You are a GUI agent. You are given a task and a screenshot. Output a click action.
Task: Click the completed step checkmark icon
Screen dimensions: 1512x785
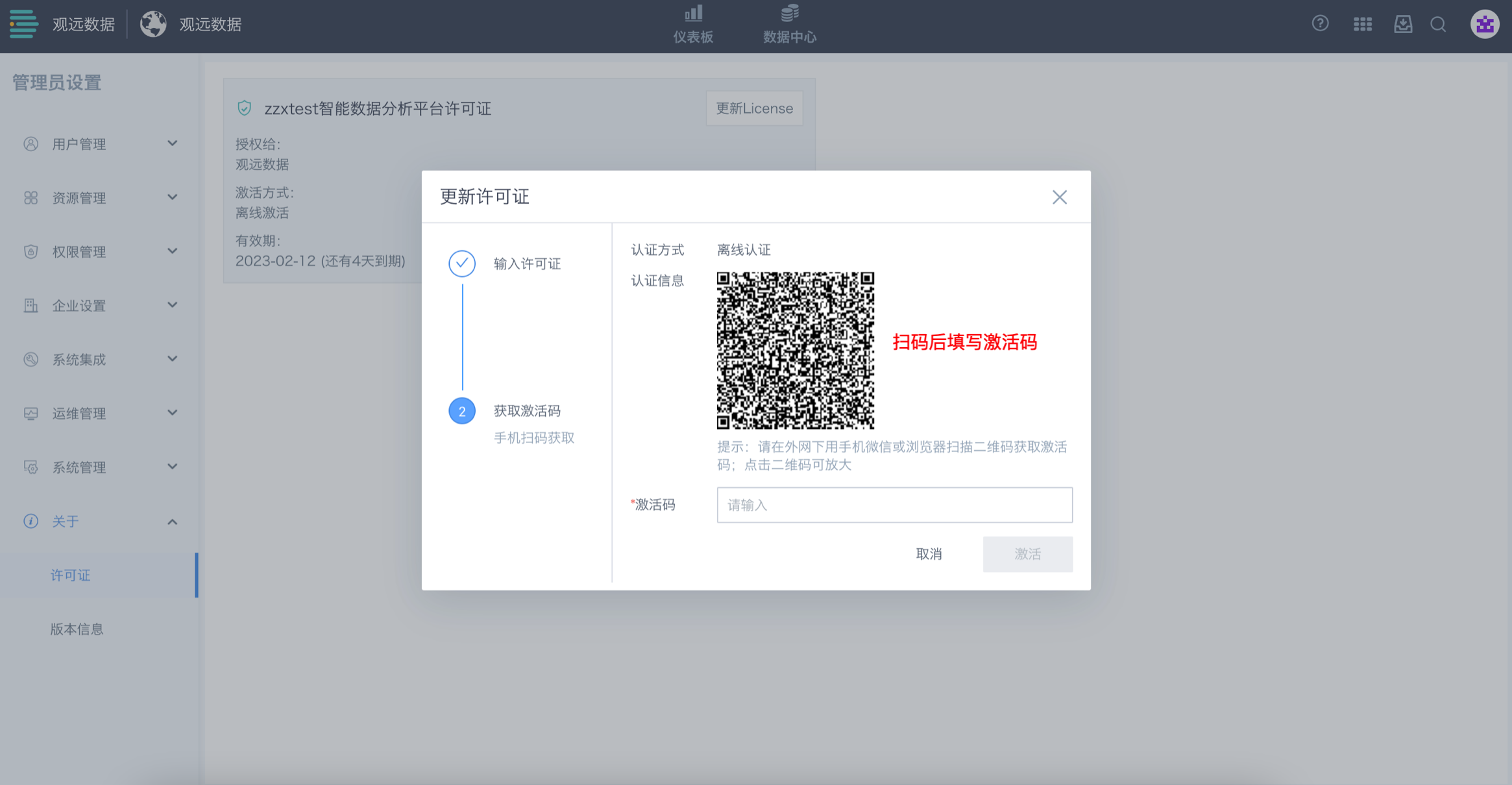point(462,263)
